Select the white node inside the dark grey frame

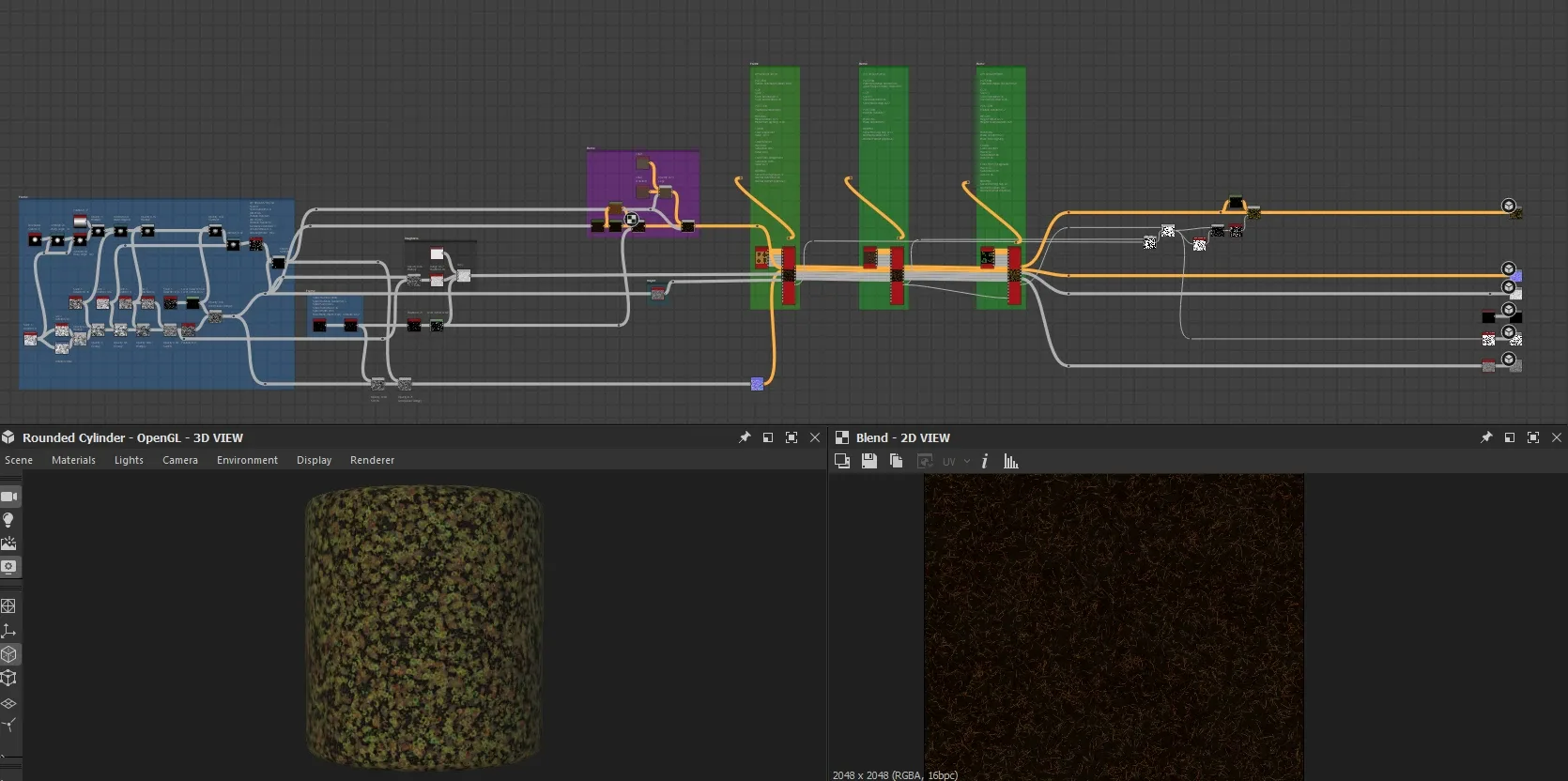click(x=437, y=254)
